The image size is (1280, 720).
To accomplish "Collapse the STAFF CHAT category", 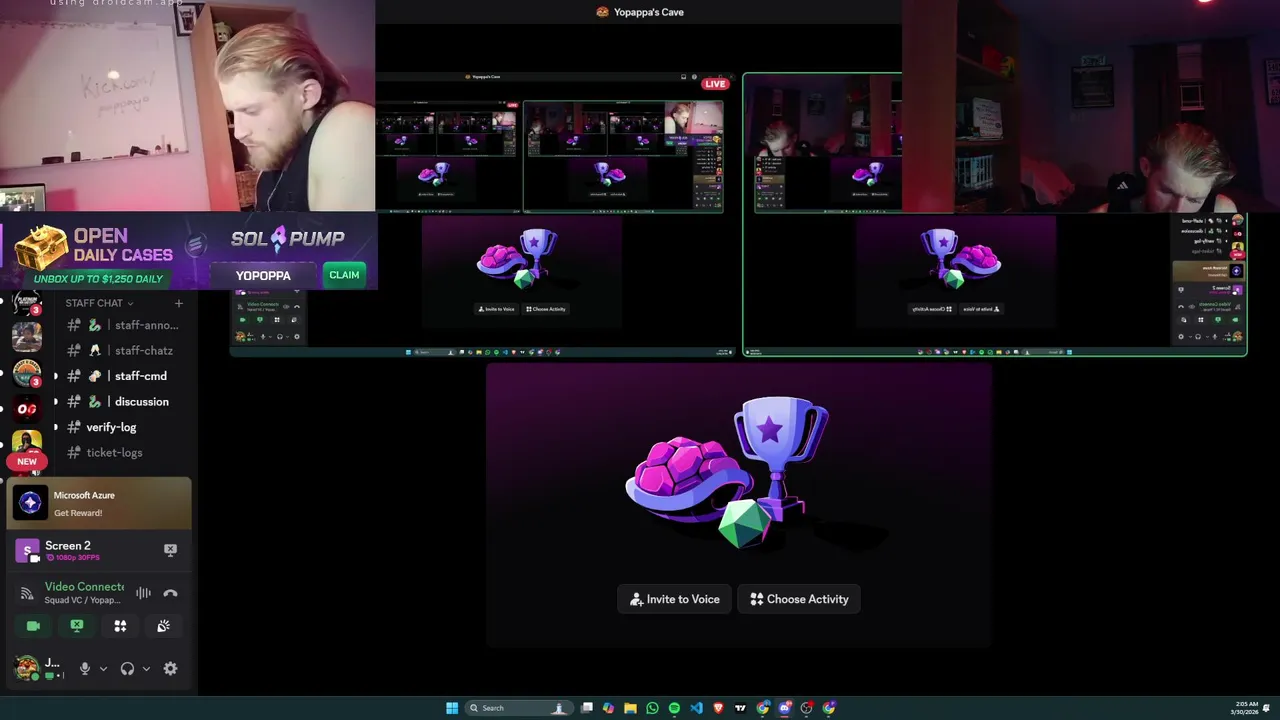I will coord(99,303).
